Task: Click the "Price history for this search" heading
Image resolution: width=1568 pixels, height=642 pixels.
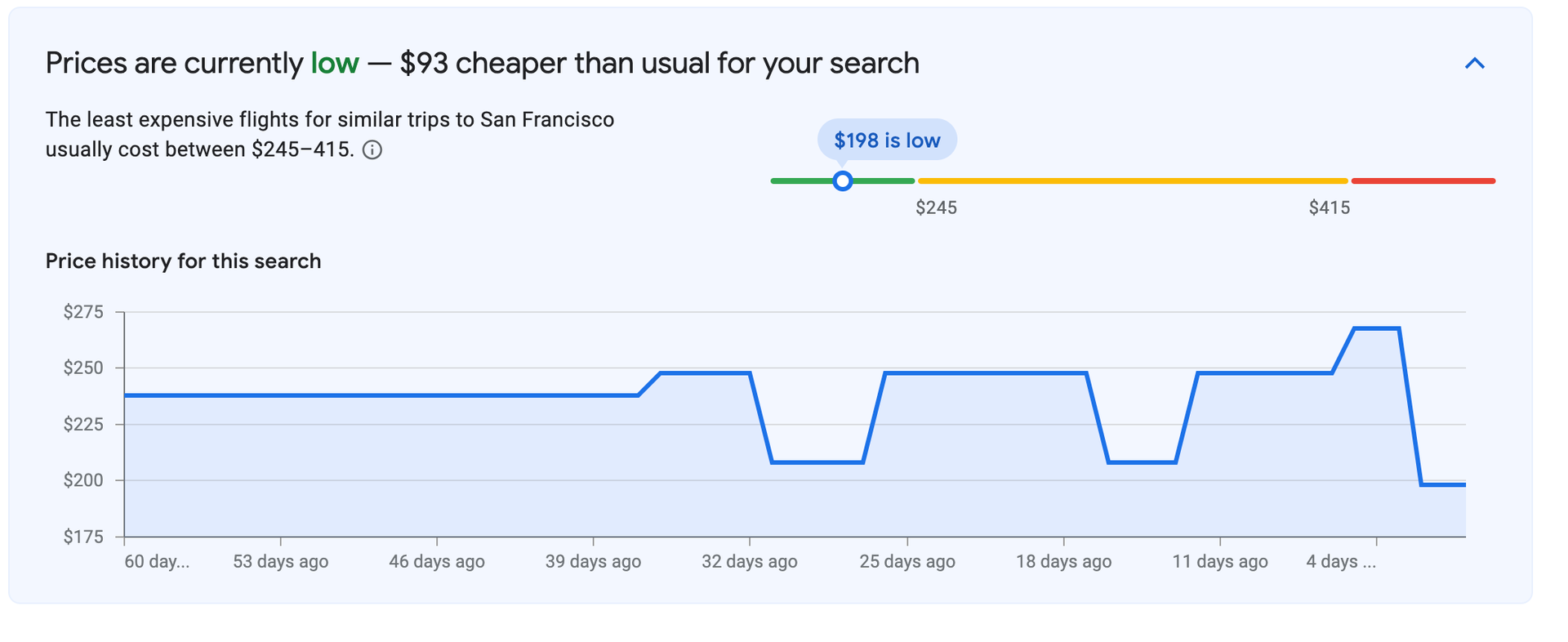Action: coord(183,261)
